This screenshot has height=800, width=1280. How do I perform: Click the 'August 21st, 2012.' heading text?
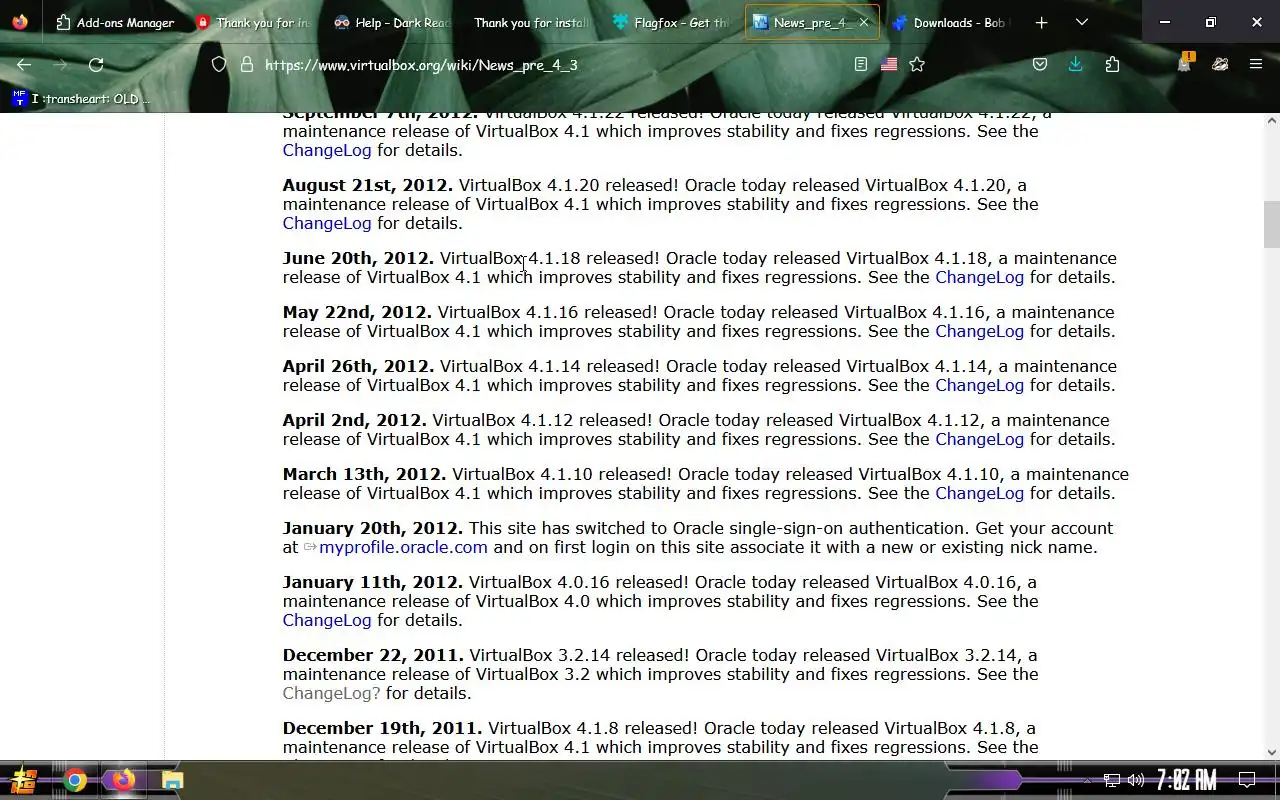368,185
